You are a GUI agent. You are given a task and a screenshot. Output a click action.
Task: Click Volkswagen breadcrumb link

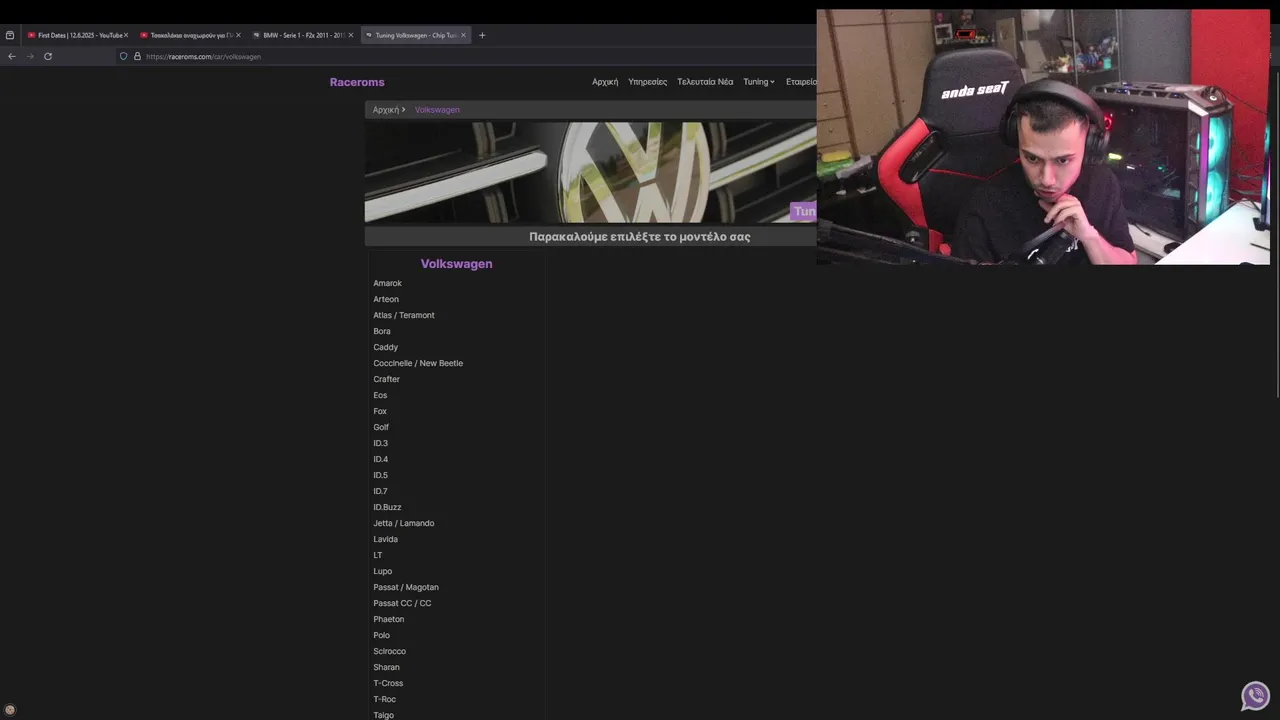[437, 110]
